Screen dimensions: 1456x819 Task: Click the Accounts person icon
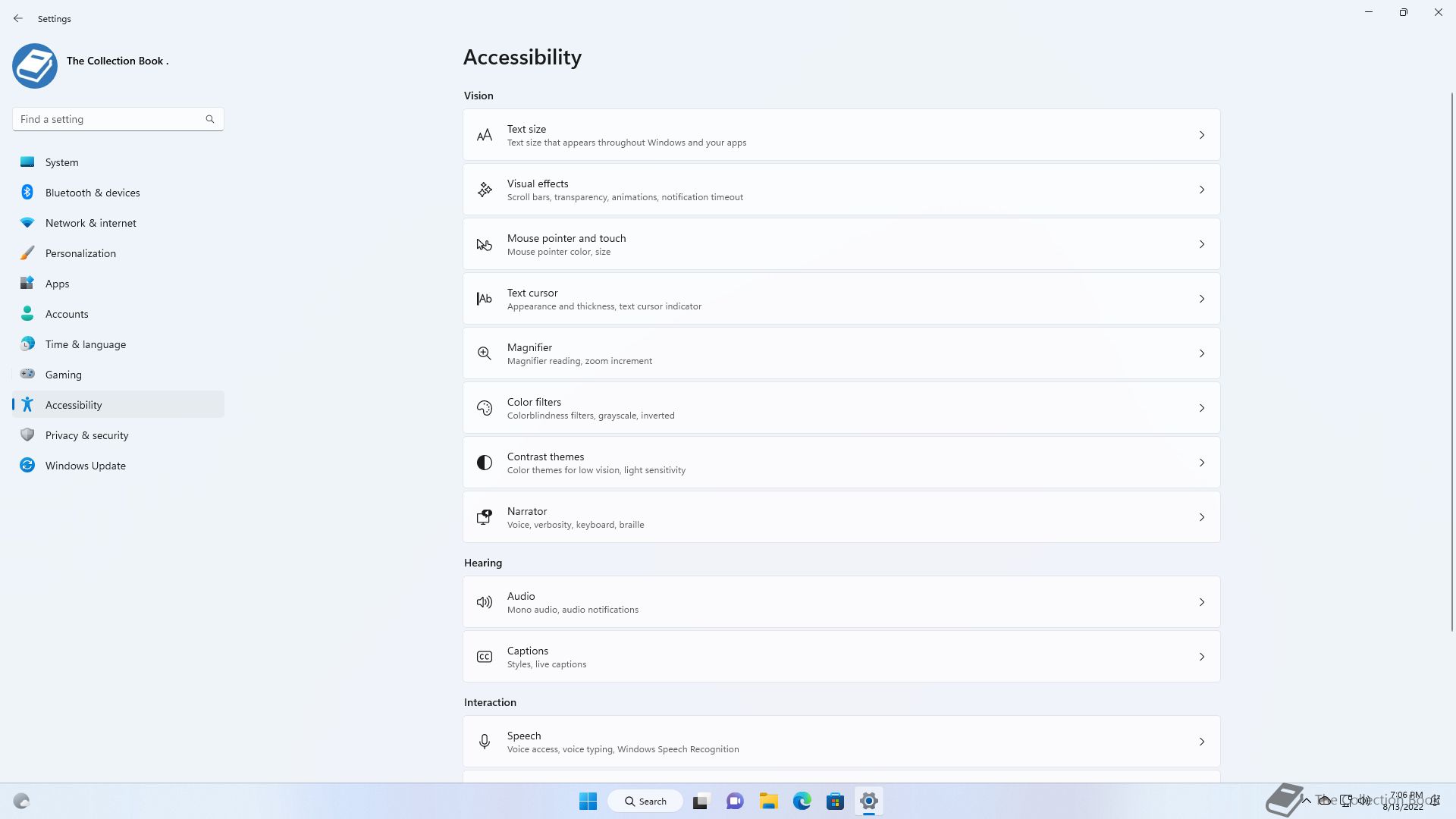coord(27,313)
